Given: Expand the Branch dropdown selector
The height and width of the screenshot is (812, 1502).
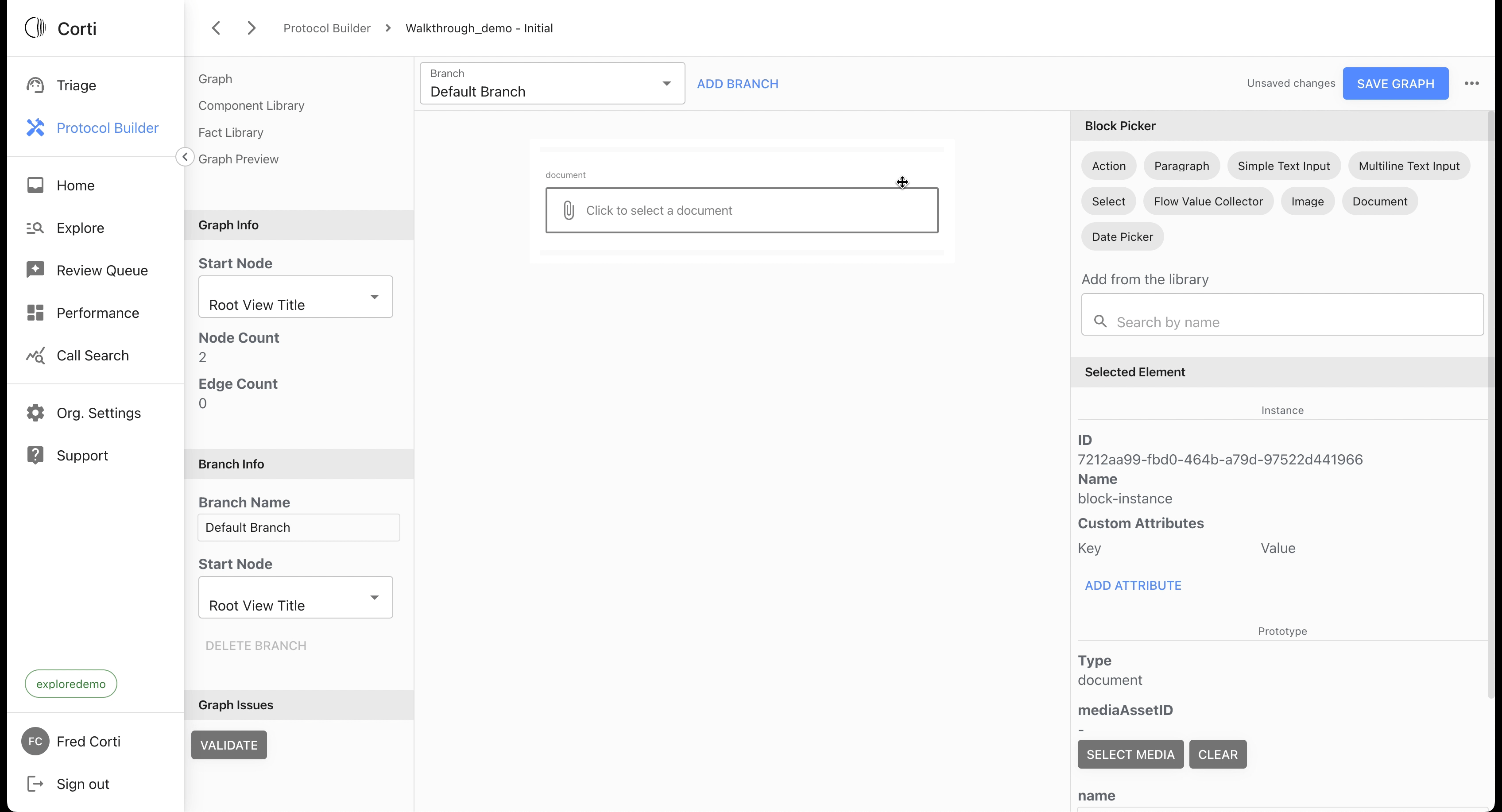Looking at the screenshot, I should pos(552,84).
